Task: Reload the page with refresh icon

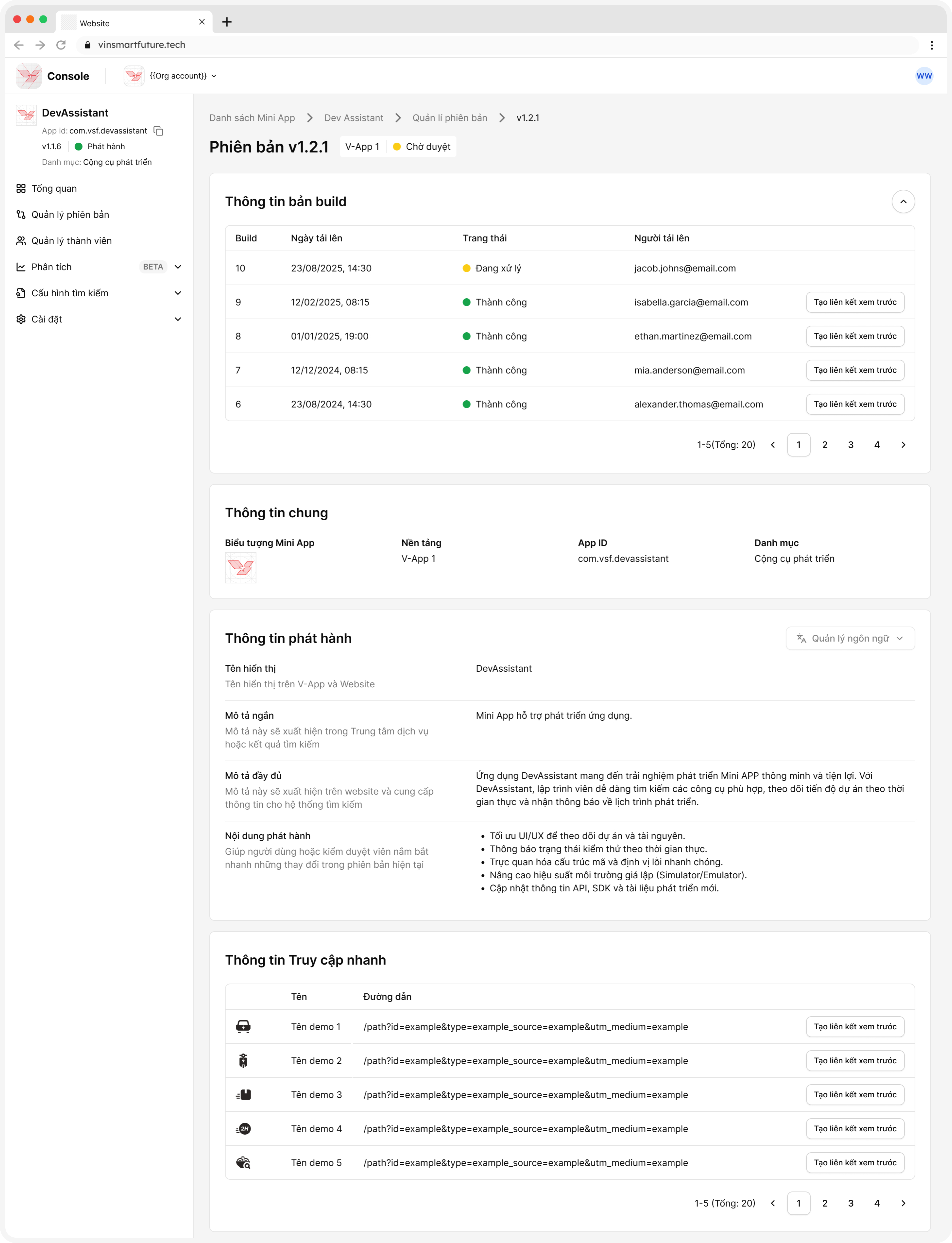Action: click(x=61, y=45)
